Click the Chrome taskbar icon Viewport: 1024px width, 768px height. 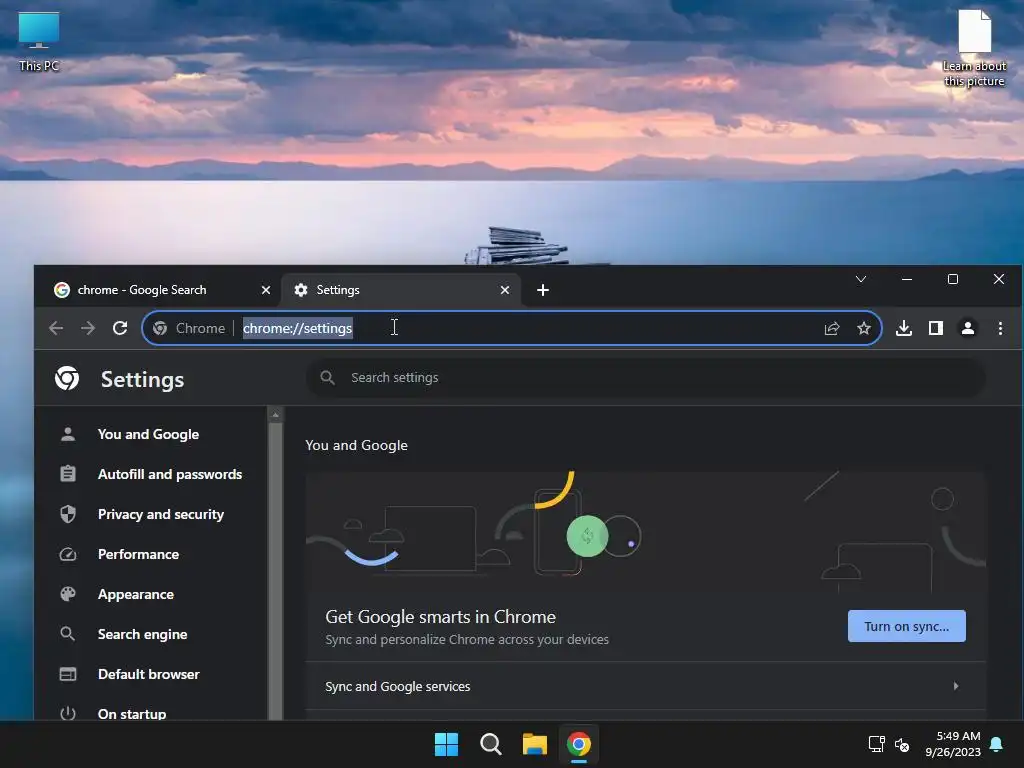pyautogui.click(x=579, y=744)
